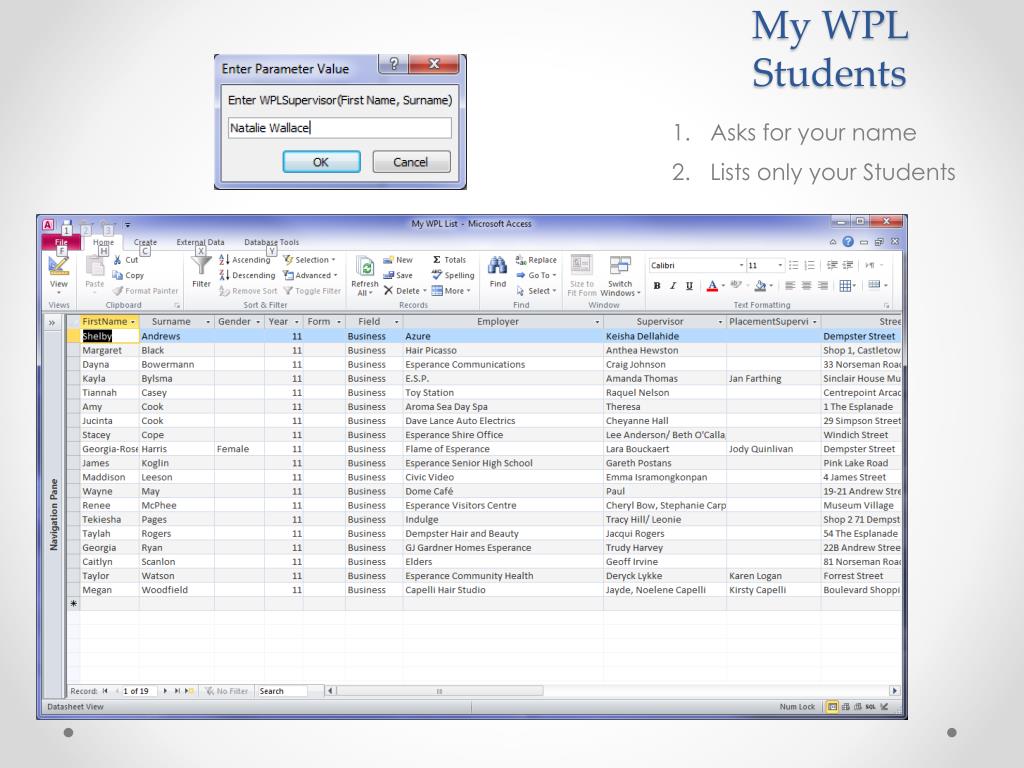Open the More menu in Records group

coord(451,291)
